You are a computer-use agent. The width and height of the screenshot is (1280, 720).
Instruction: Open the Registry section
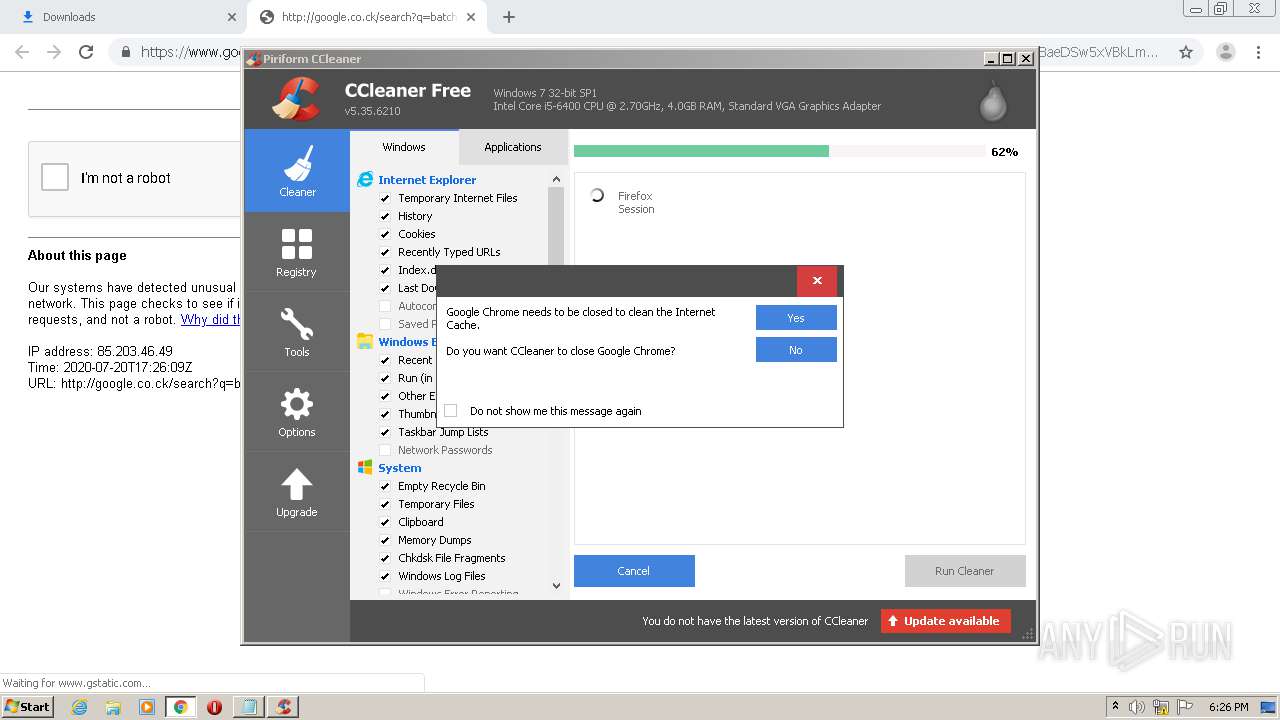[297, 252]
